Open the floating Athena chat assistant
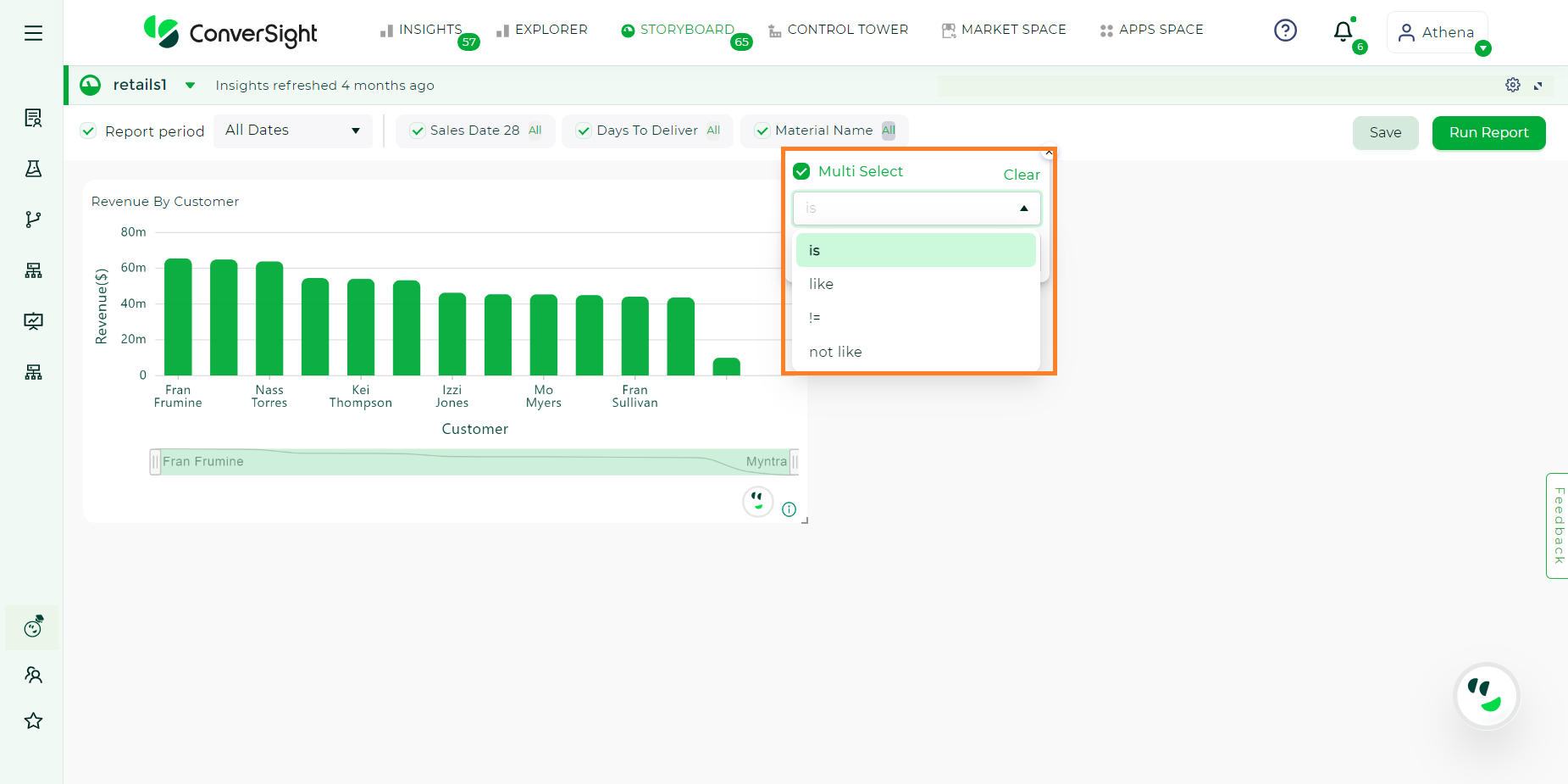 [x=1487, y=695]
